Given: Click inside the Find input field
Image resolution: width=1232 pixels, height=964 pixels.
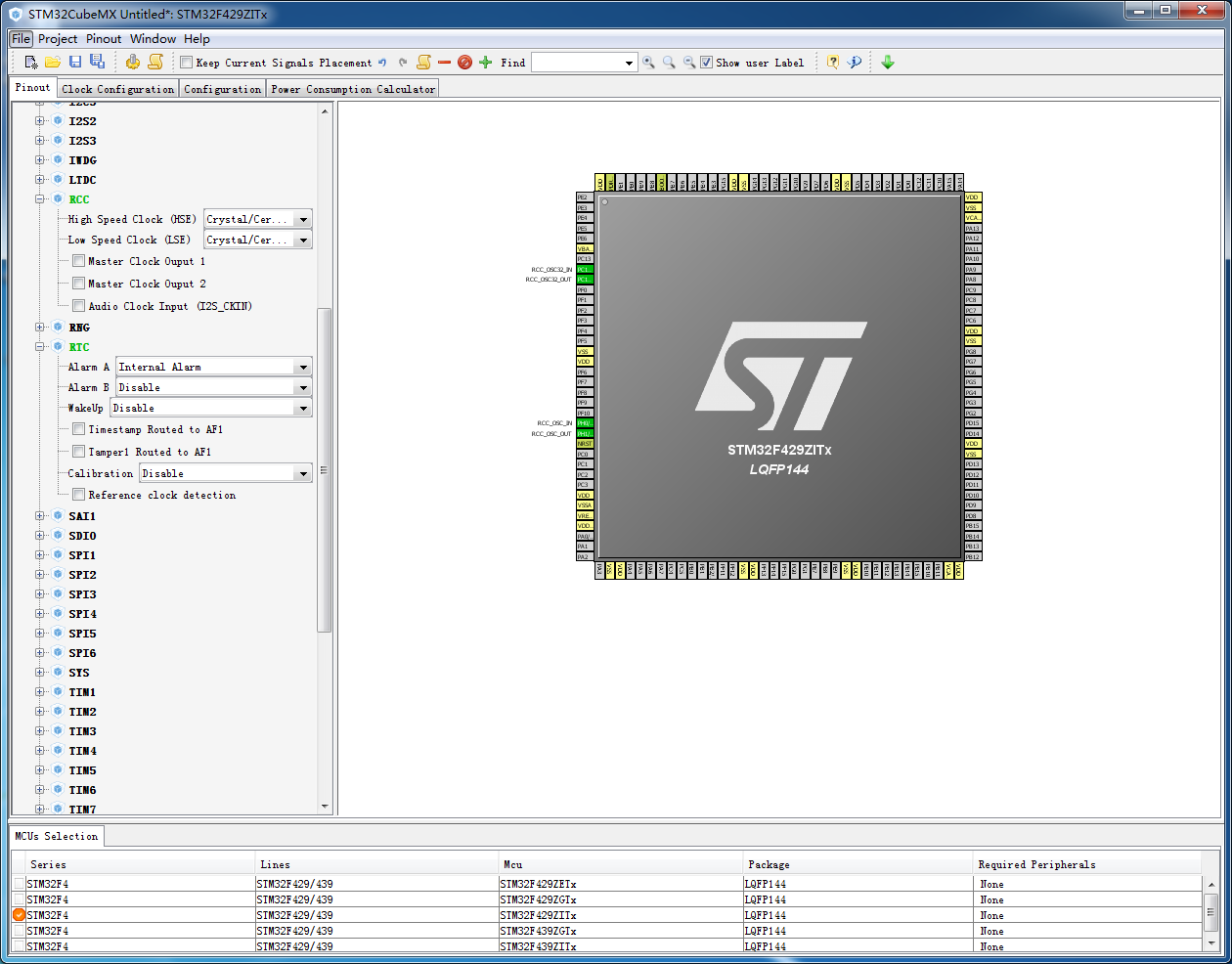Looking at the screenshot, I should (x=577, y=63).
